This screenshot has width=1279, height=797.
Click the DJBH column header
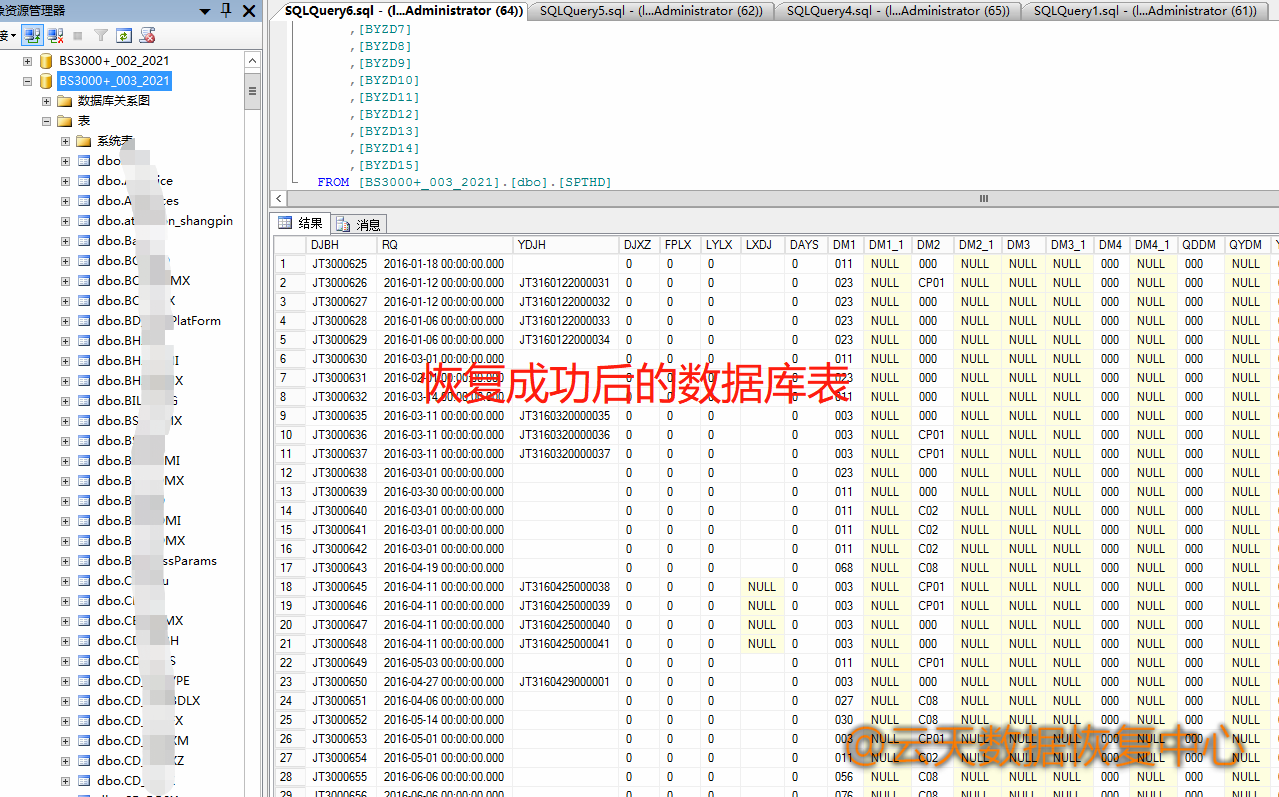pos(325,245)
